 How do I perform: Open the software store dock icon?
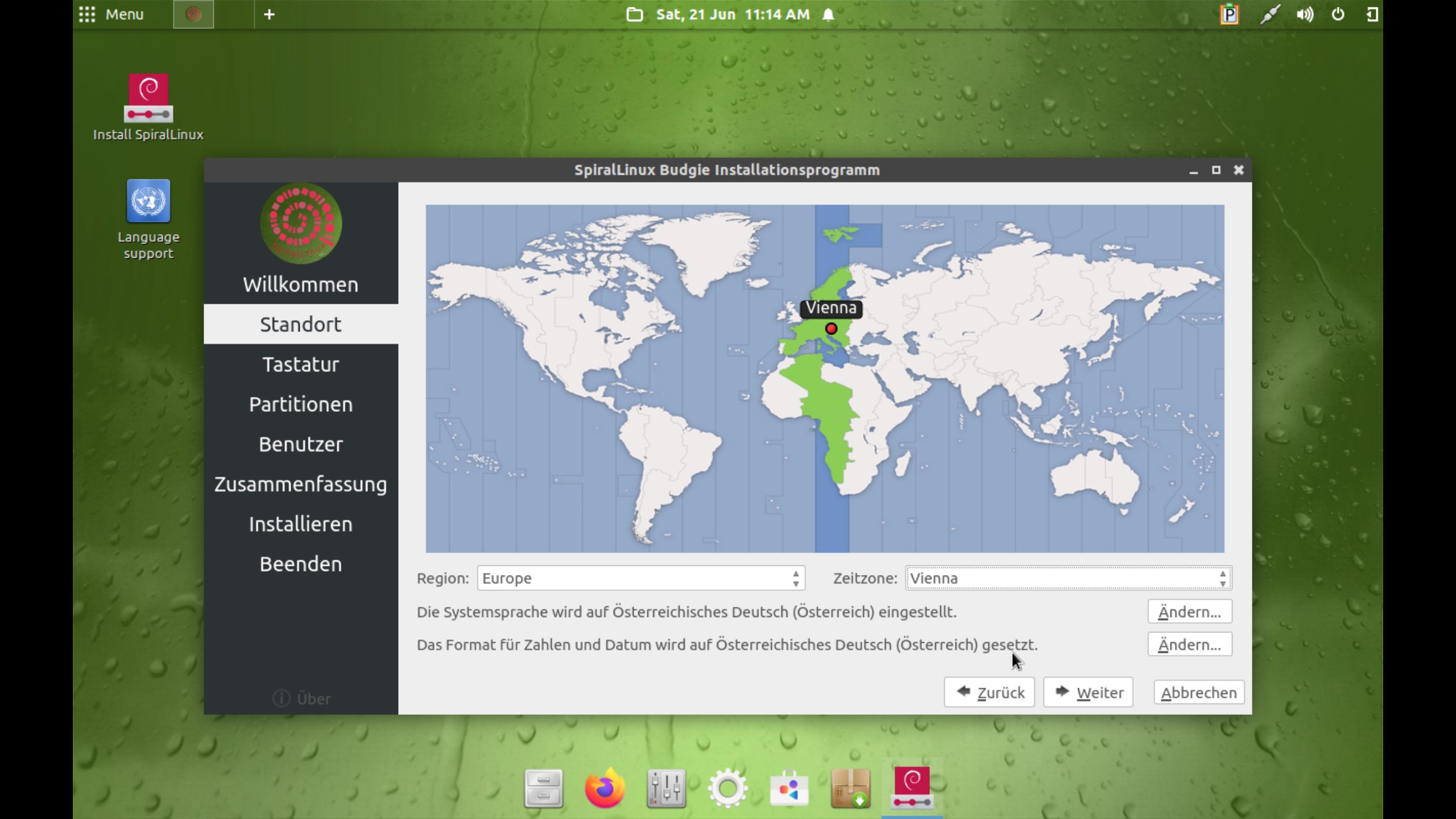(x=789, y=788)
